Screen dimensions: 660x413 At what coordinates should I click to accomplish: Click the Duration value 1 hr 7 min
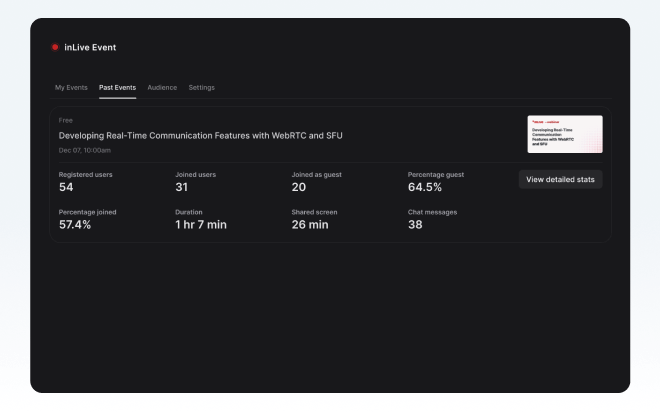coord(201,225)
